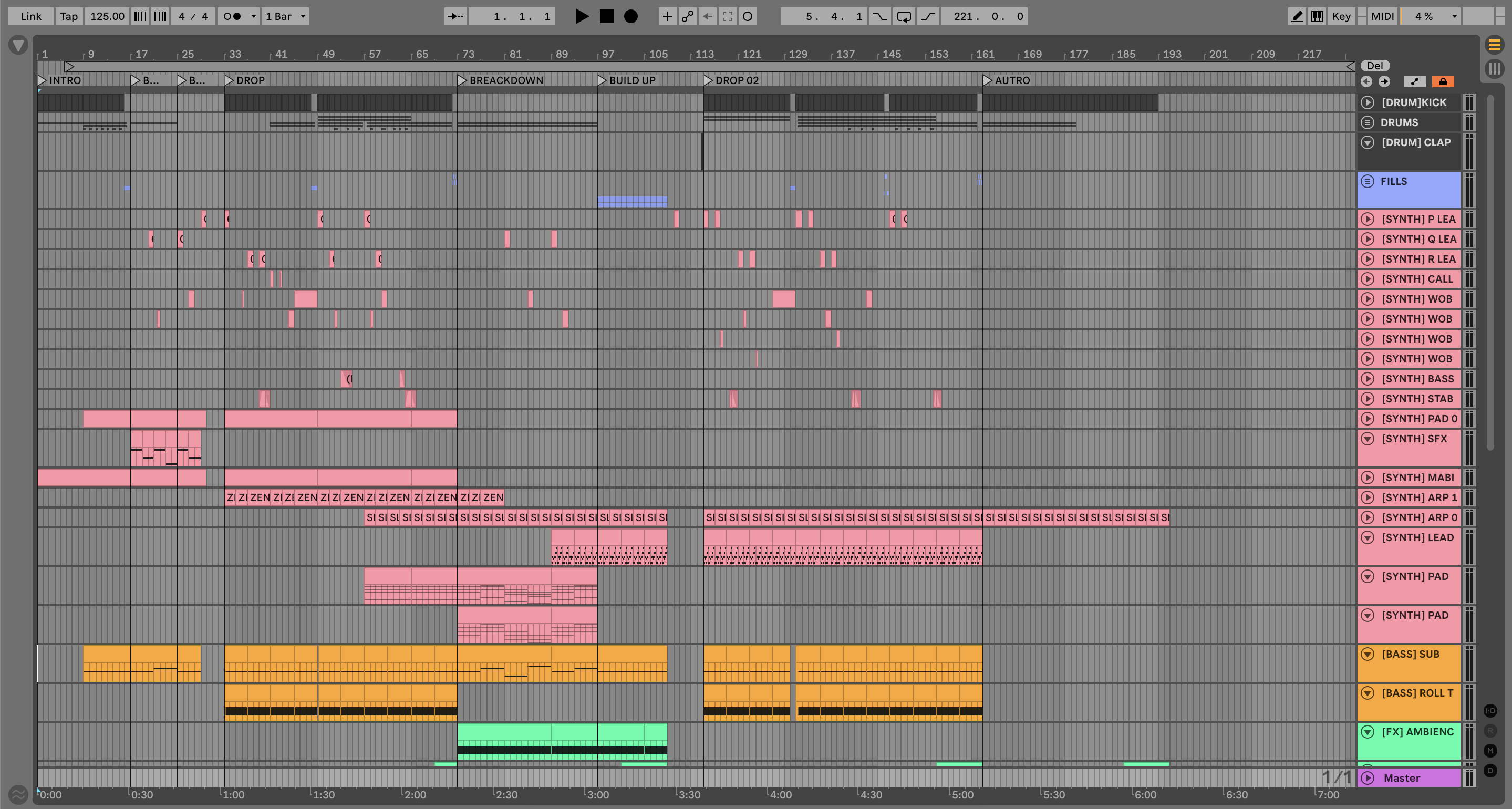Click the Del locator button
The width and height of the screenshot is (1512, 809).
1375,66
